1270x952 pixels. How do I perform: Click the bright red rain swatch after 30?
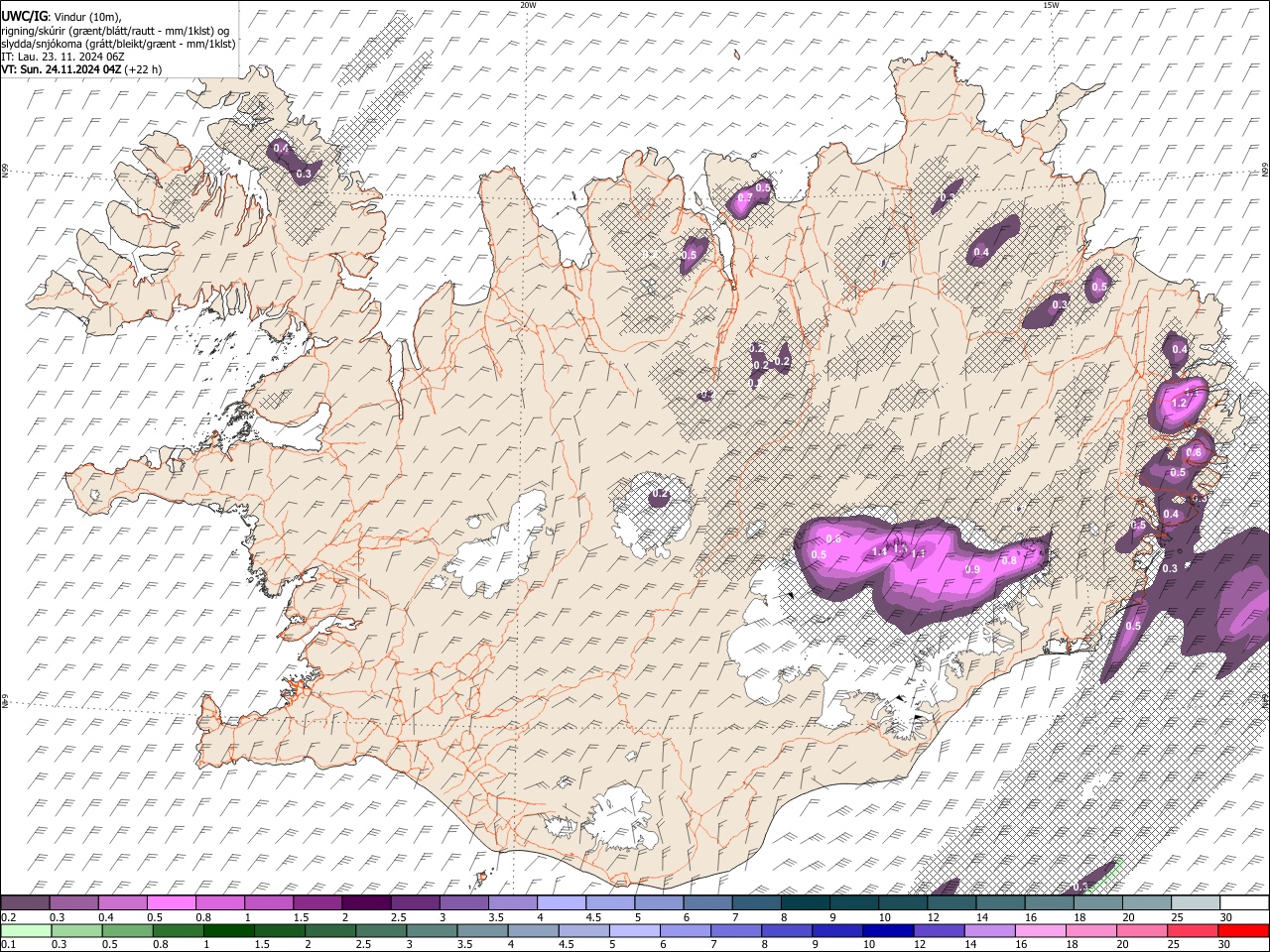(1243, 930)
